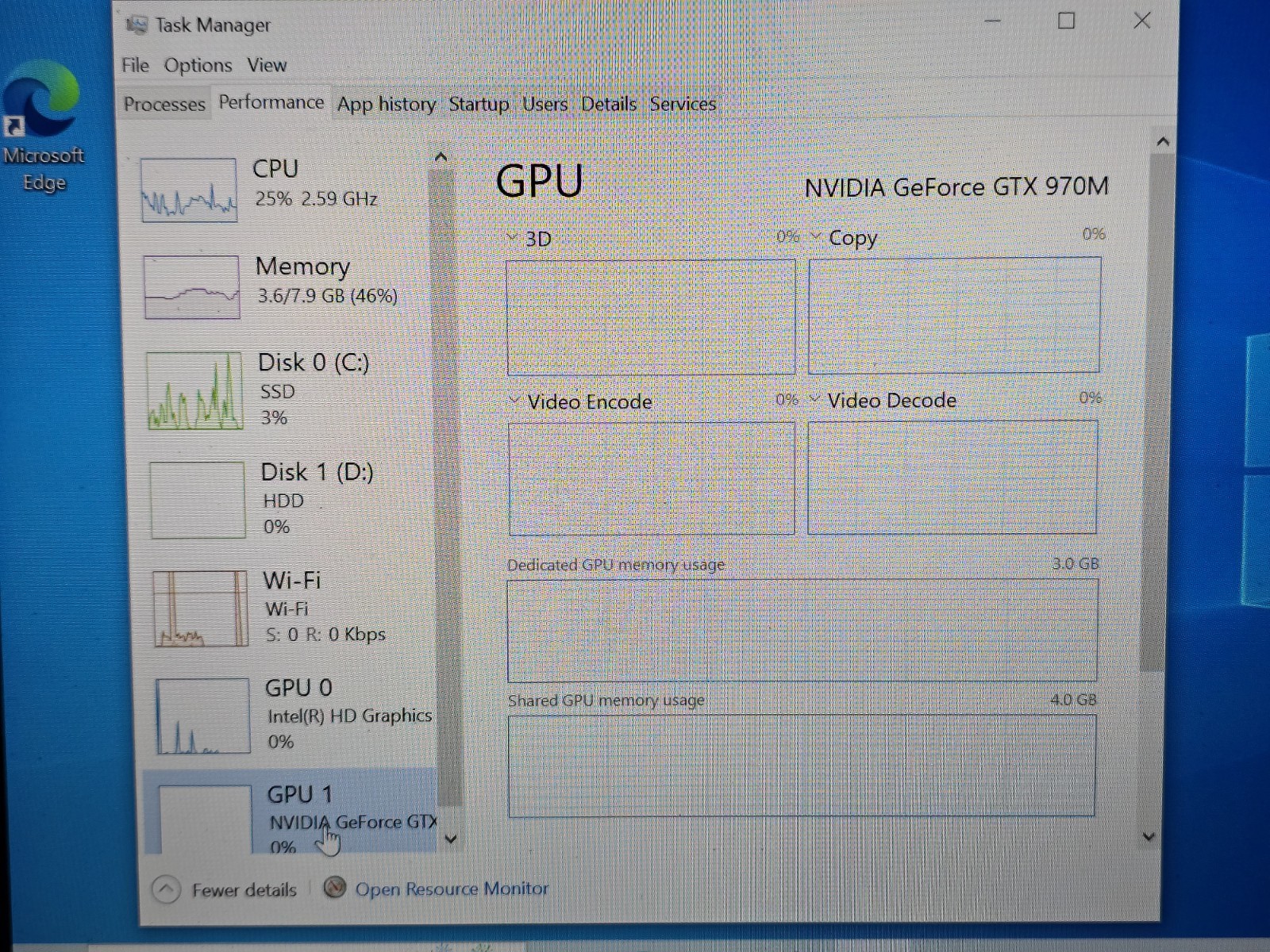Select GPU 0 Intel HD Graphics thumbnail

[x=203, y=716]
